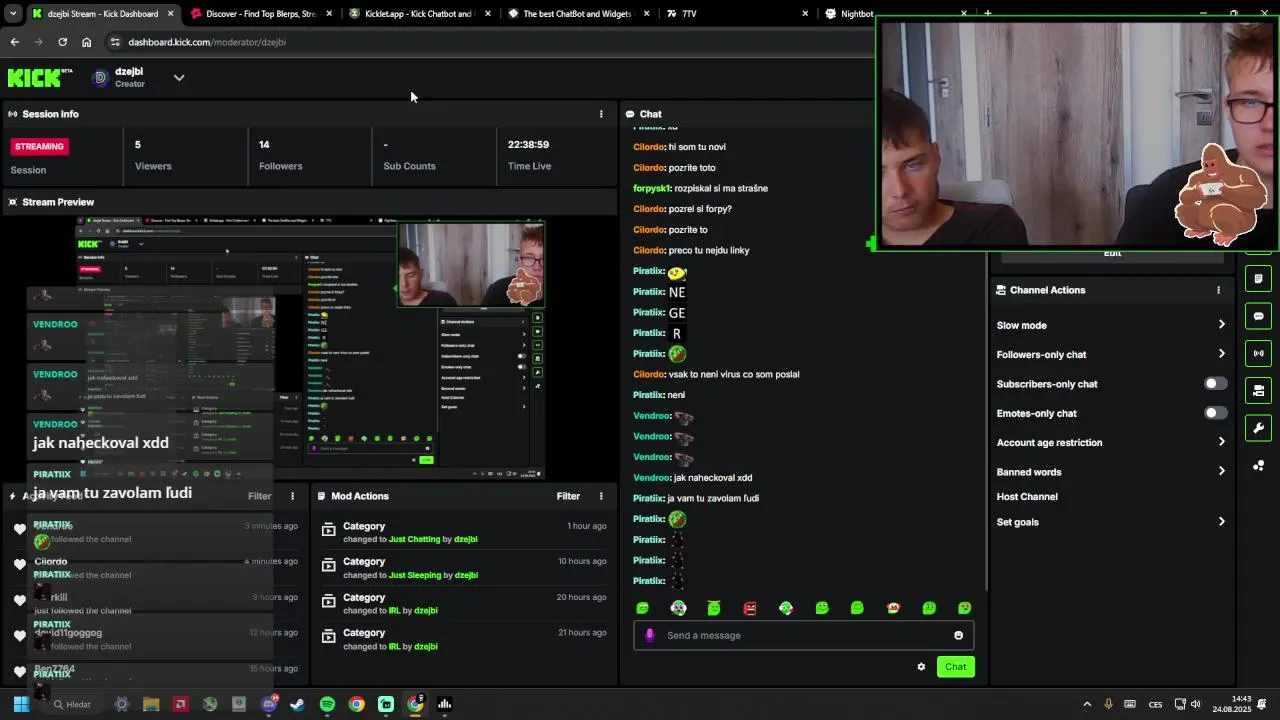Screen dimensions: 1280x720
Task: Click the STREAMING status badge
Action: pyautogui.click(x=39, y=146)
